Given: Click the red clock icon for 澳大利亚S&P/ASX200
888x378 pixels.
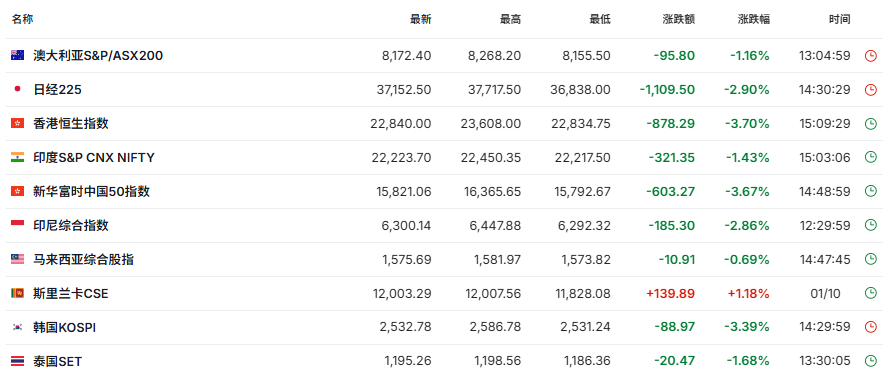Looking at the screenshot, I should coord(870,56).
